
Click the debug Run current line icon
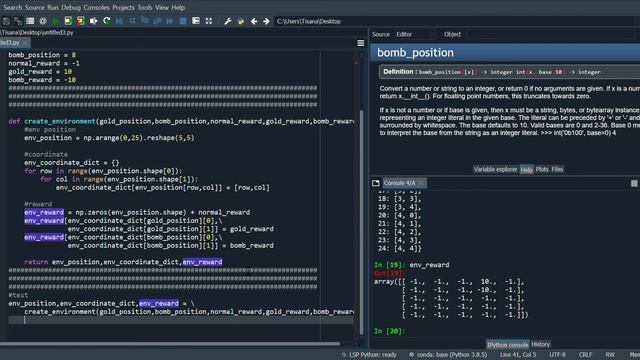click(132, 21)
